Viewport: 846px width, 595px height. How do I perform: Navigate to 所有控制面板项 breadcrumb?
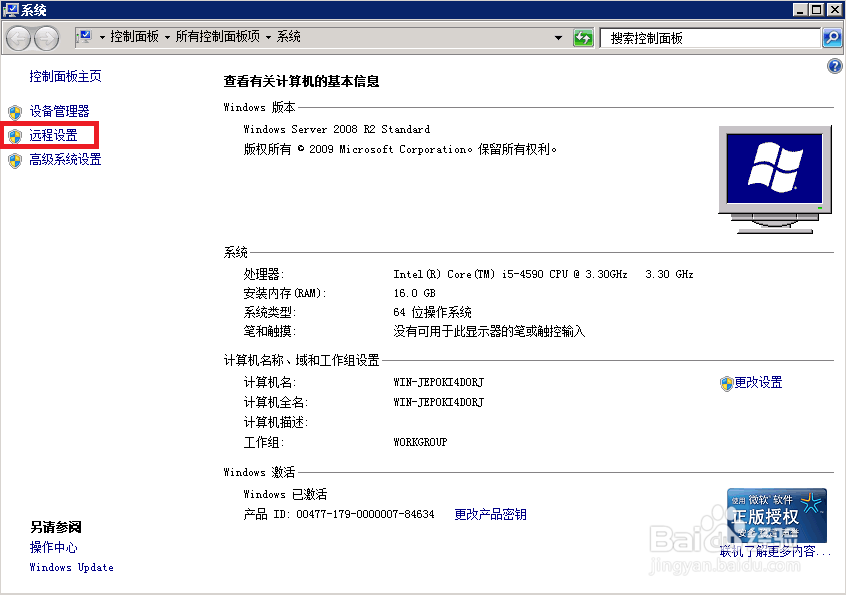(x=217, y=36)
